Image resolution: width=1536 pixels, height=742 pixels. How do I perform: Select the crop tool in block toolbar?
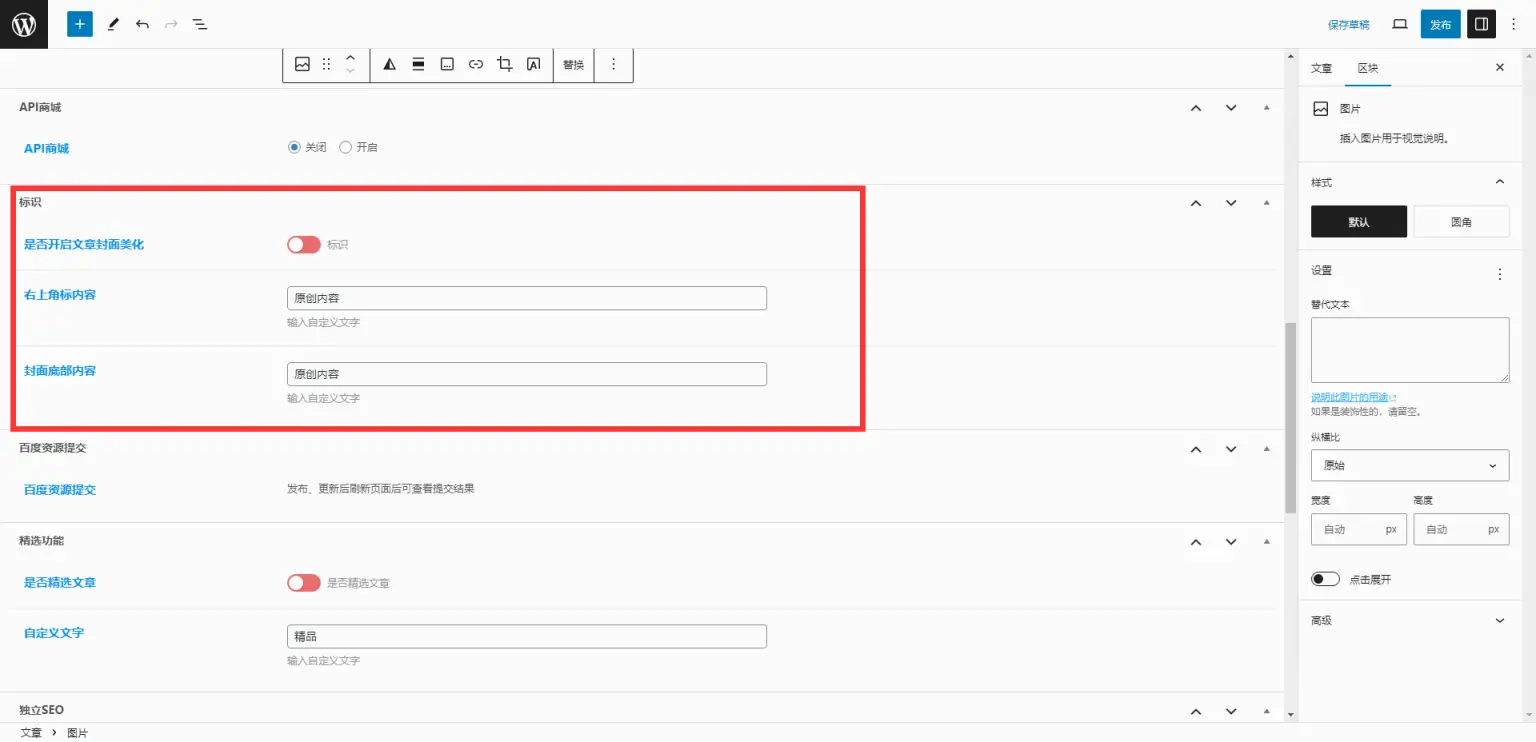(x=505, y=64)
